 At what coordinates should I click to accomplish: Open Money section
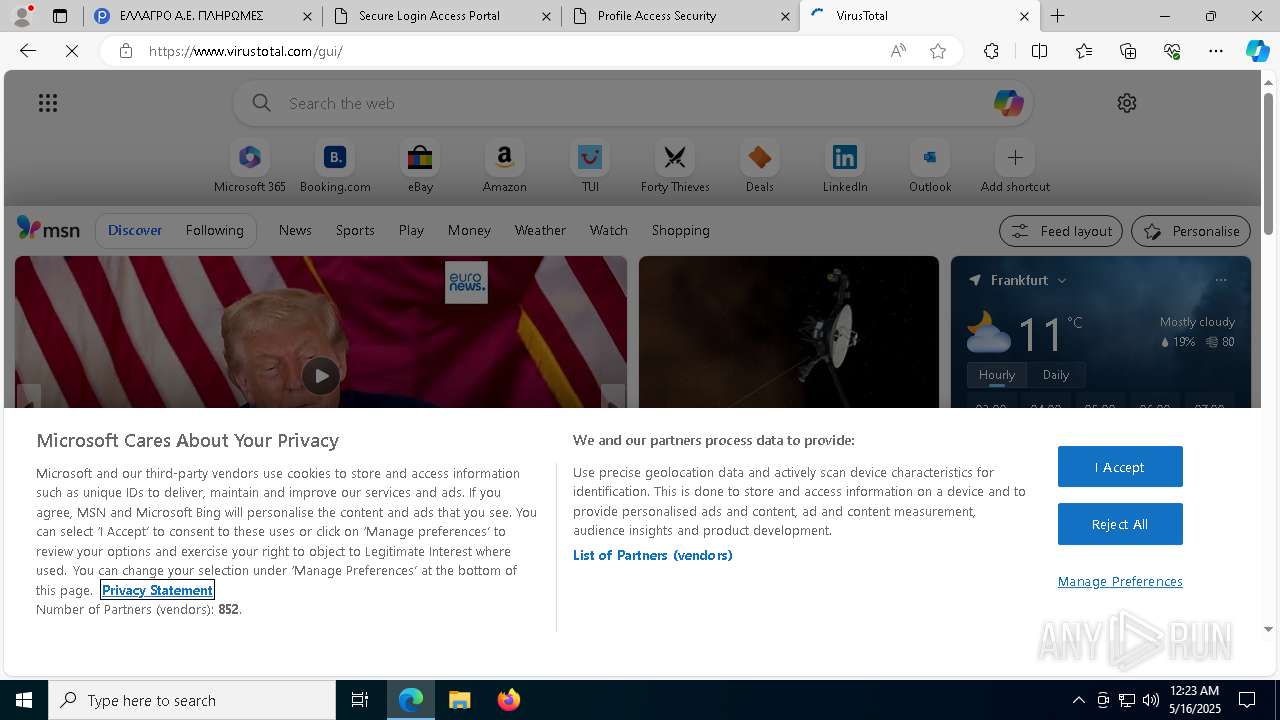coord(469,230)
